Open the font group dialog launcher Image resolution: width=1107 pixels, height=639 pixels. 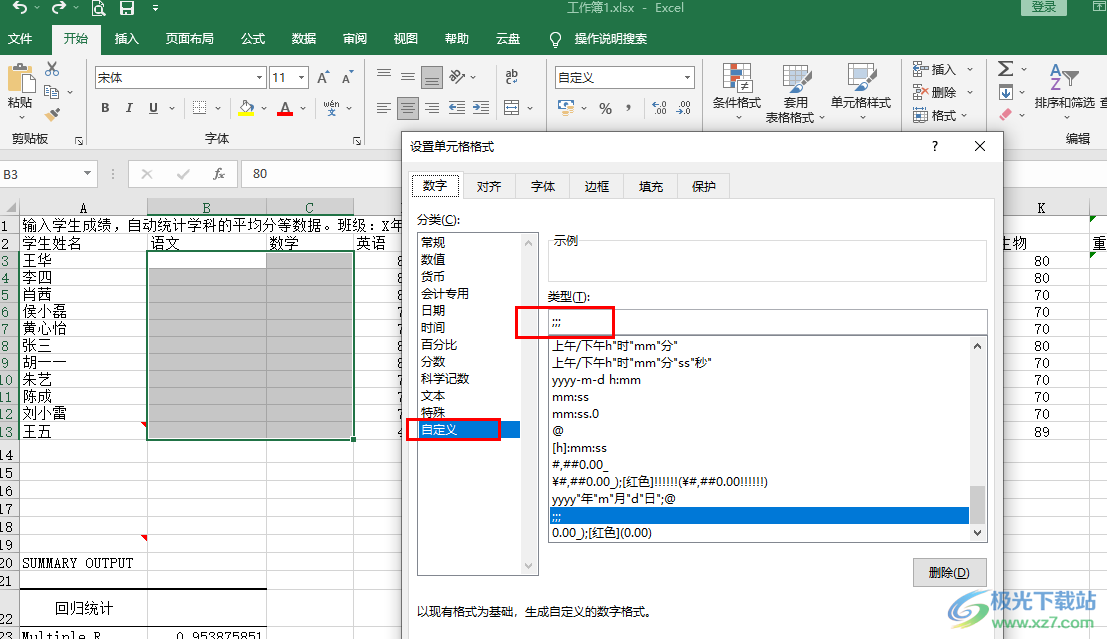point(357,141)
